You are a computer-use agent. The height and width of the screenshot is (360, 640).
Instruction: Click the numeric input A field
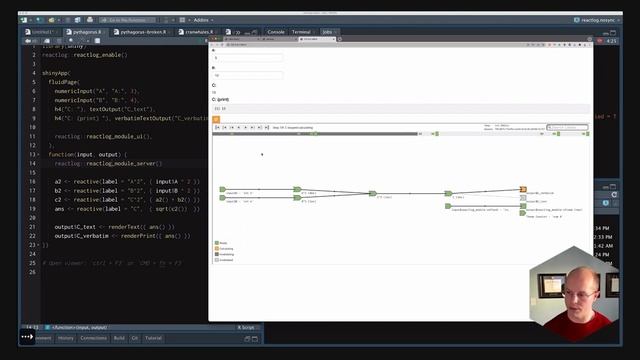248,58
